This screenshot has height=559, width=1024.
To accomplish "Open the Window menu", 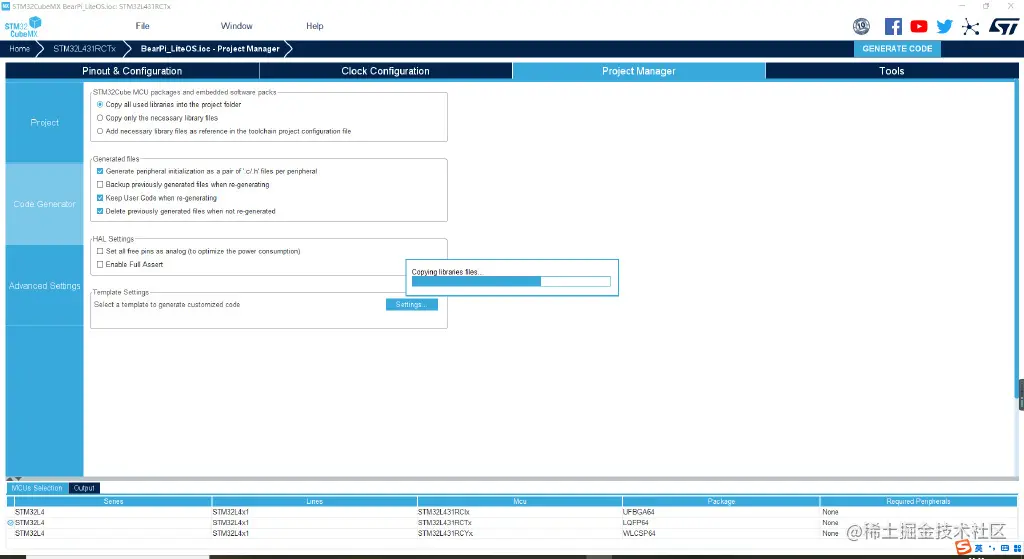I will (236, 26).
